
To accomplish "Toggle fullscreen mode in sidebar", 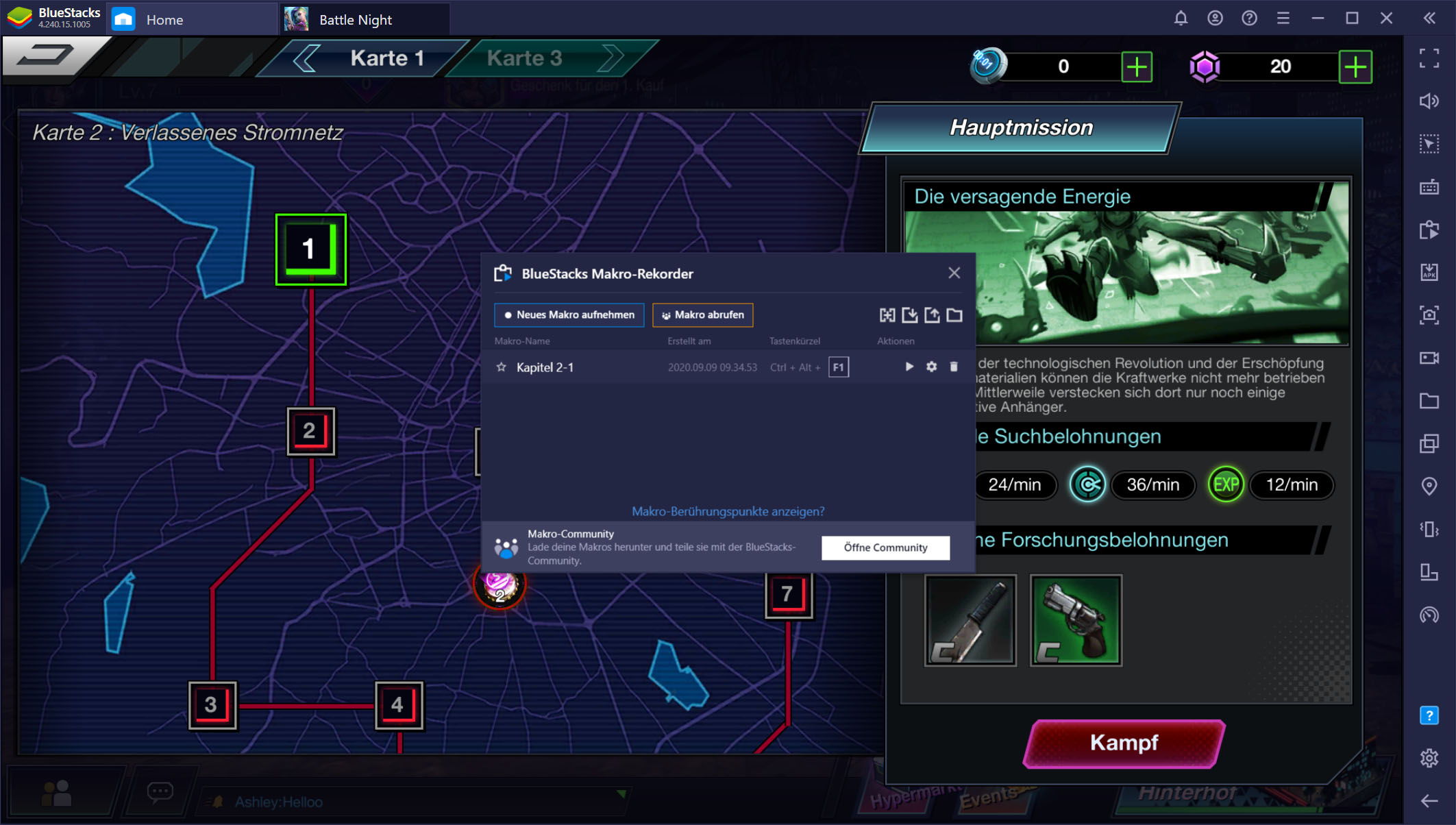I will (x=1429, y=59).
